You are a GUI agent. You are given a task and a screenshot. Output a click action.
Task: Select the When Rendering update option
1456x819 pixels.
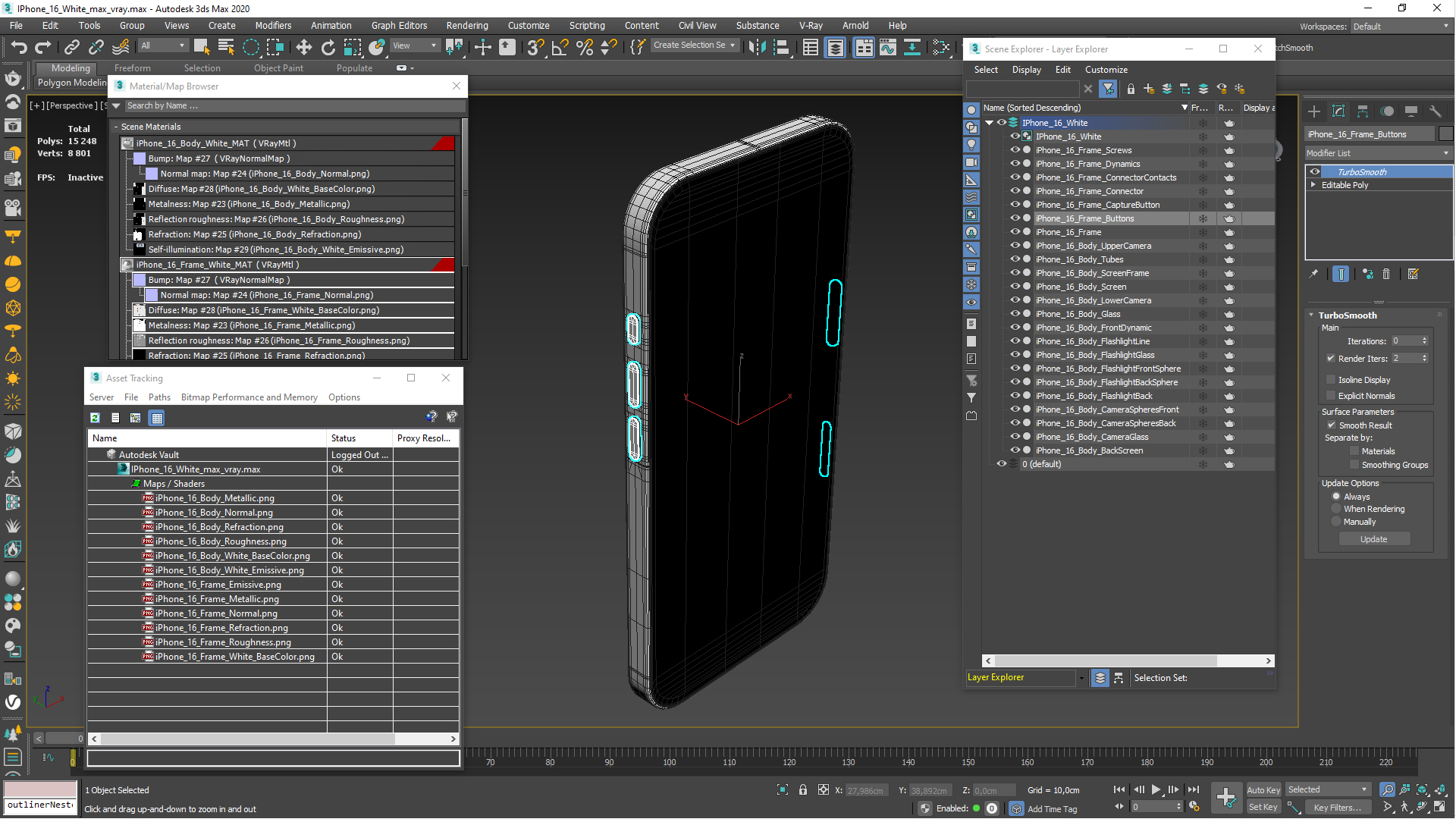(1336, 509)
